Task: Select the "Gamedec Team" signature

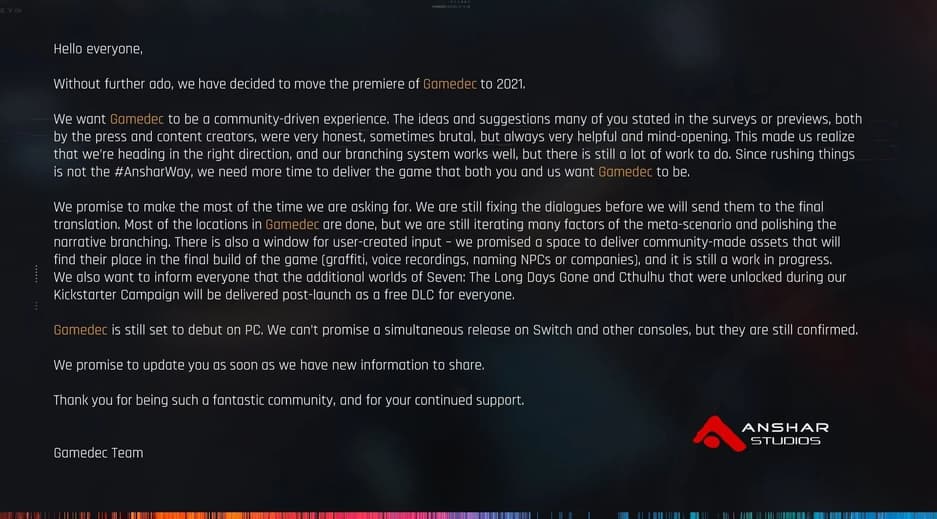Action: 98,453
